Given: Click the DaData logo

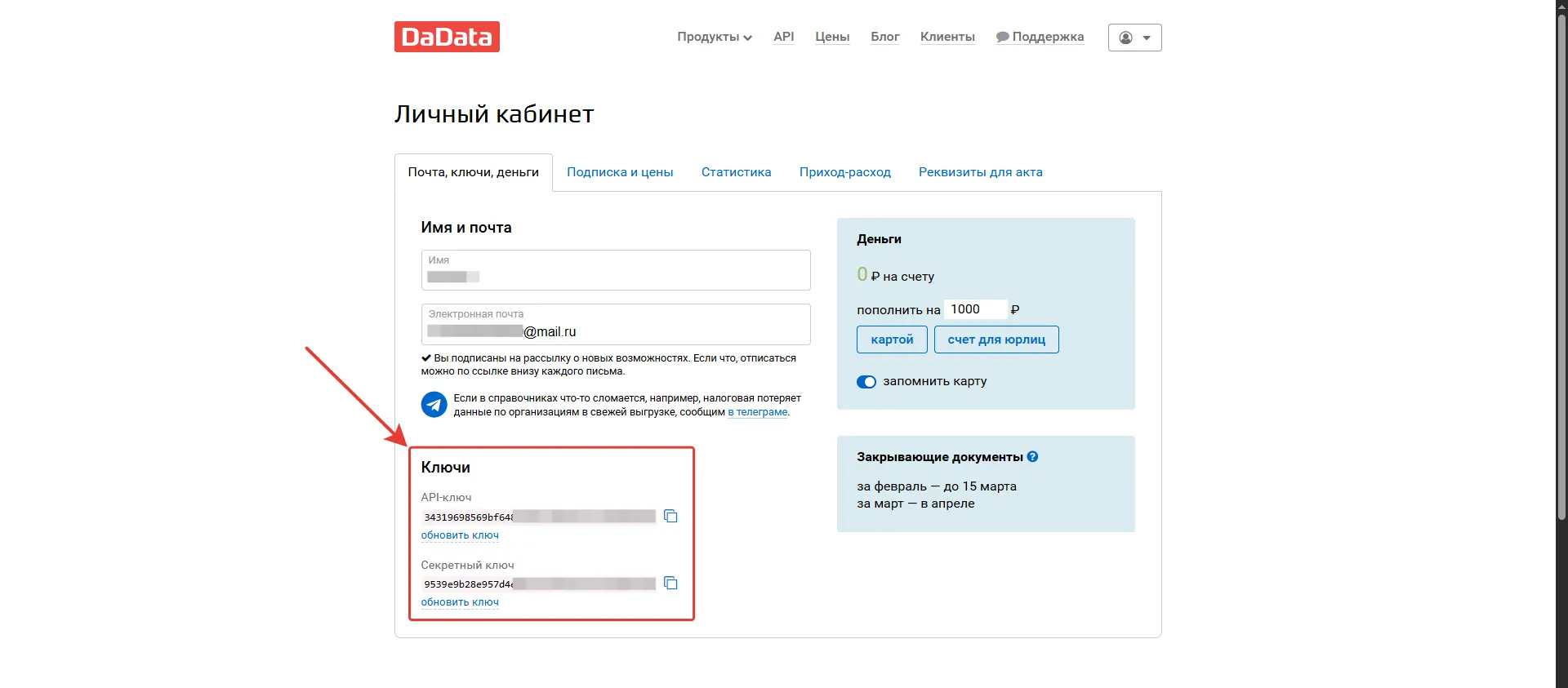Looking at the screenshot, I should (x=447, y=37).
